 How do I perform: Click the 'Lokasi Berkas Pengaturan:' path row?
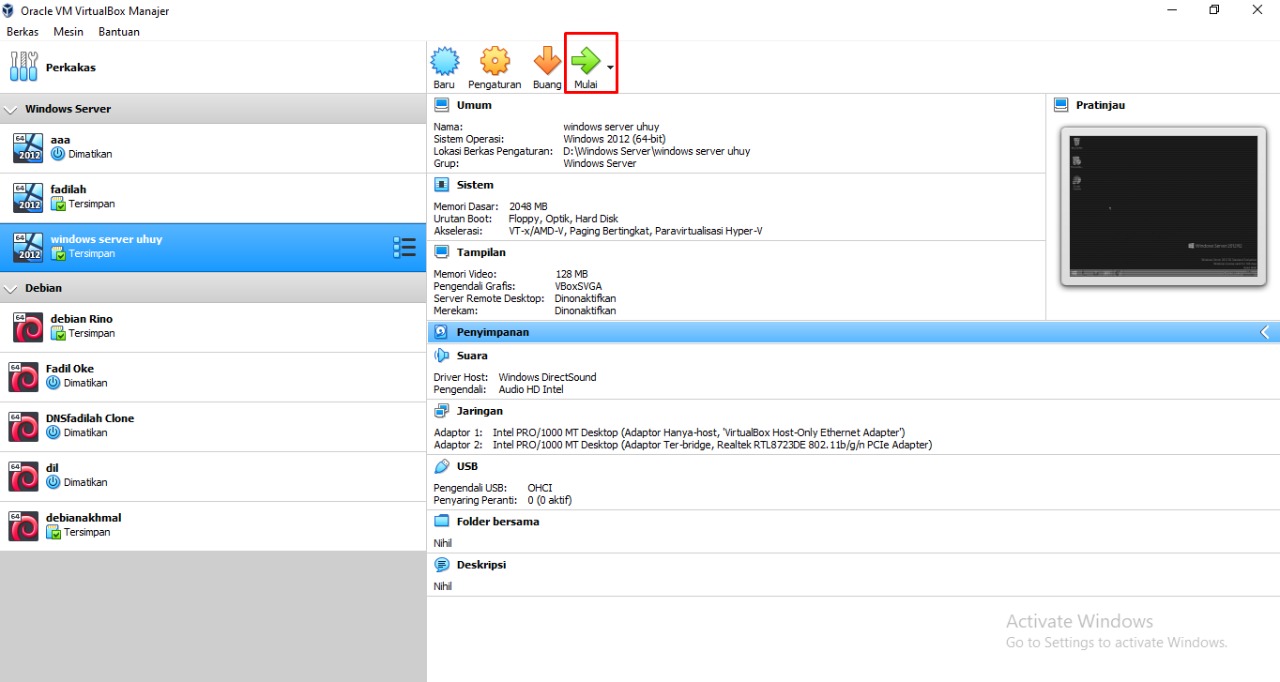(x=591, y=152)
